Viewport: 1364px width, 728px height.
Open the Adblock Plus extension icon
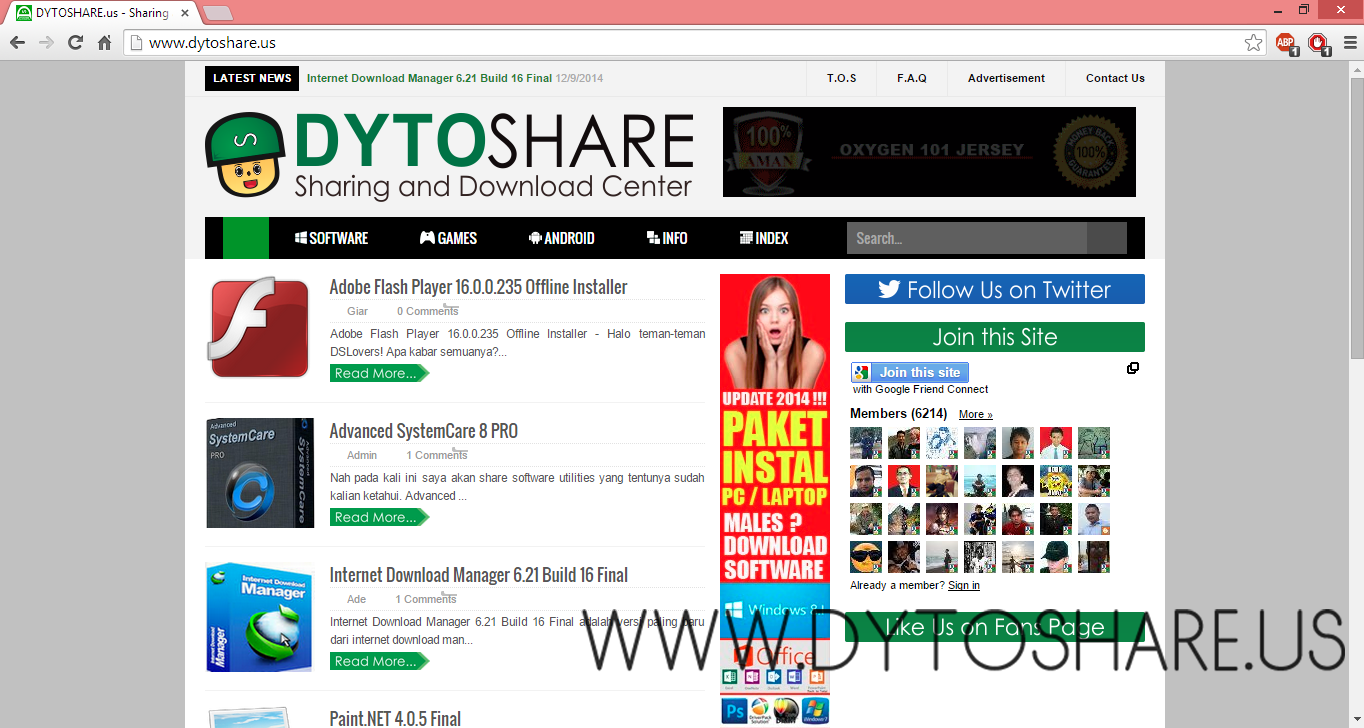1286,43
